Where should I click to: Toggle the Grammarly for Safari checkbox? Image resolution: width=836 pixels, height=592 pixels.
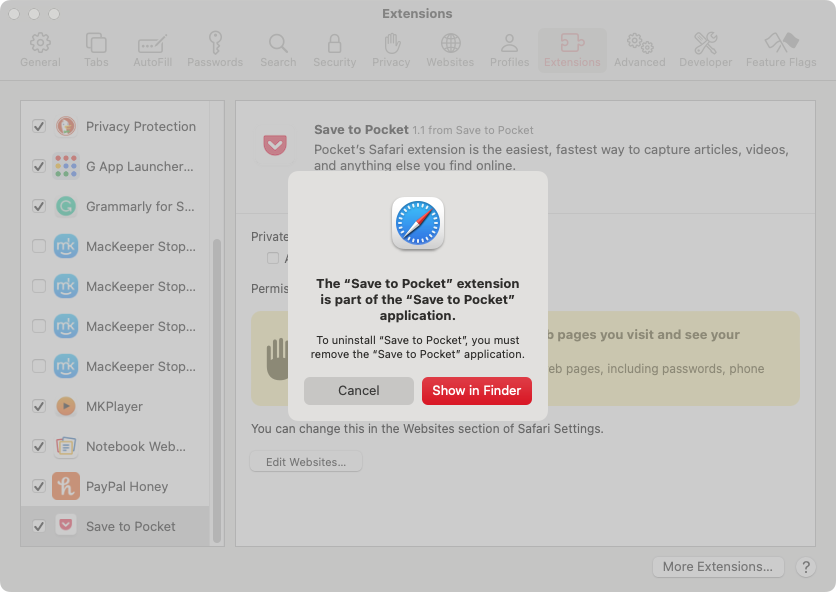tap(39, 206)
